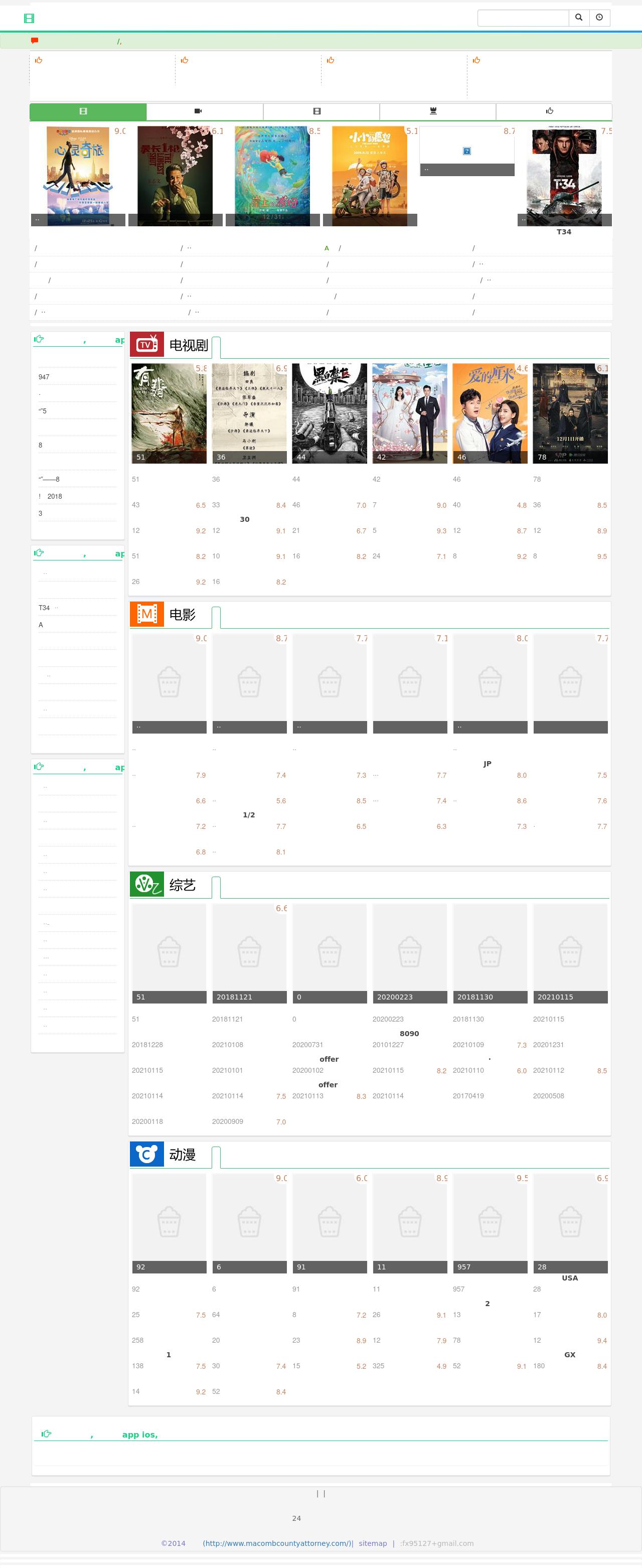Click the broken image placeholder icon
The width and height of the screenshot is (642, 1568).
tap(467, 151)
